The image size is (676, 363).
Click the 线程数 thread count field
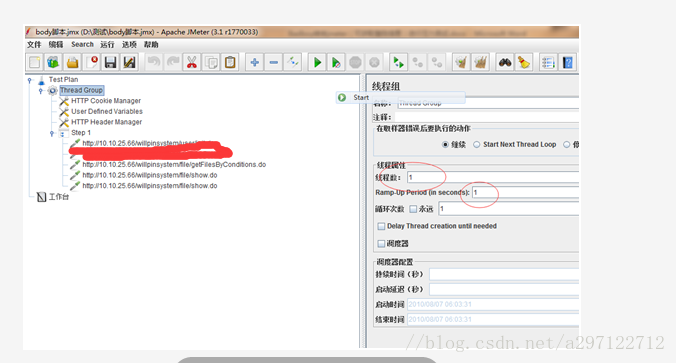coord(493,177)
